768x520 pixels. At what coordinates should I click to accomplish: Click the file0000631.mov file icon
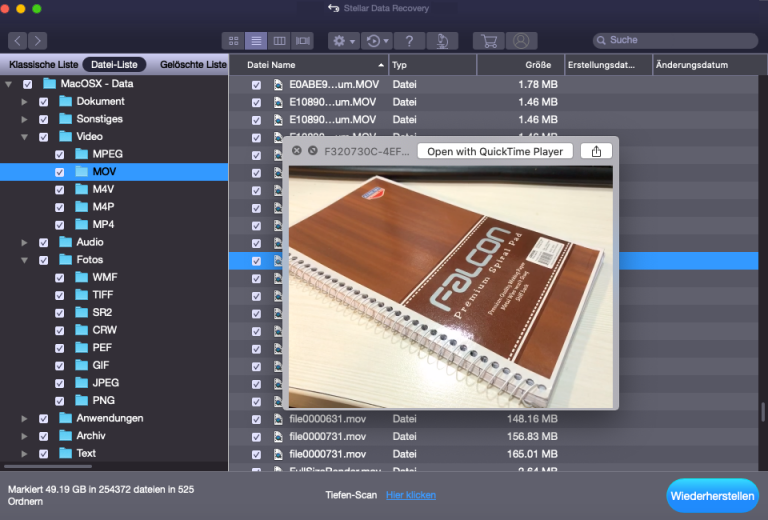(278, 419)
